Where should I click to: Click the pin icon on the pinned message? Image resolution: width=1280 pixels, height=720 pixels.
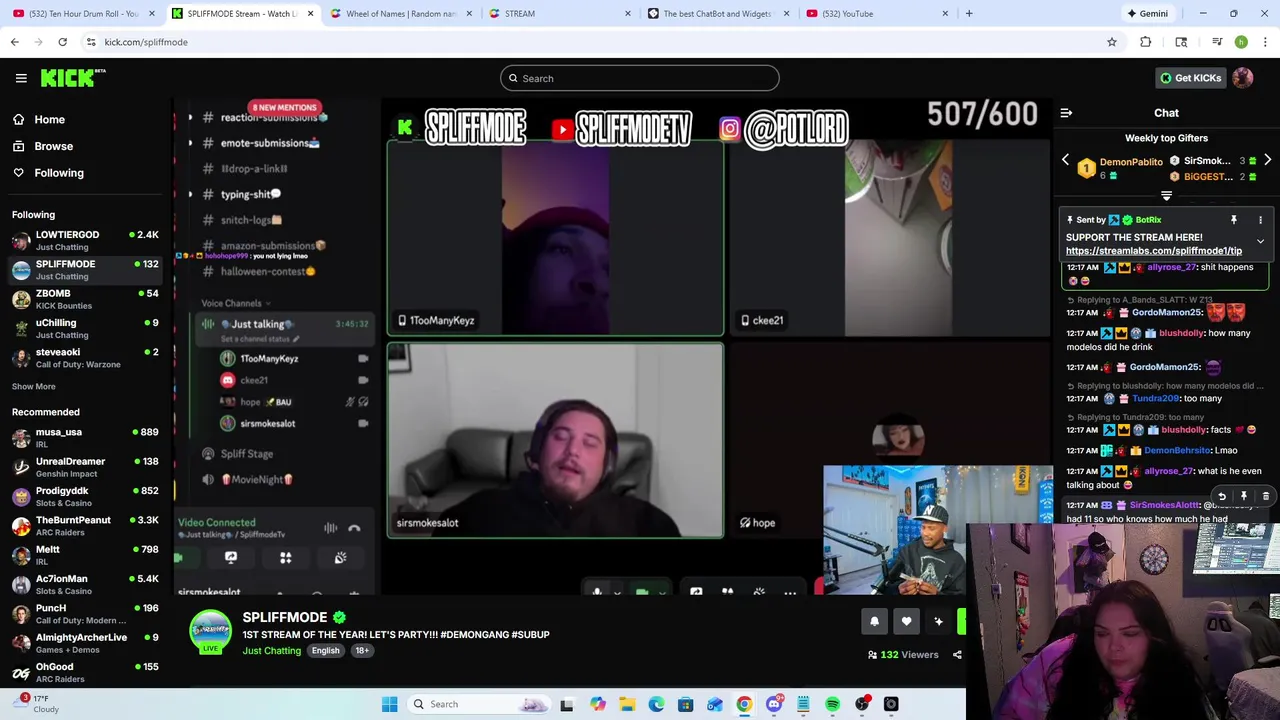[x=1233, y=220]
